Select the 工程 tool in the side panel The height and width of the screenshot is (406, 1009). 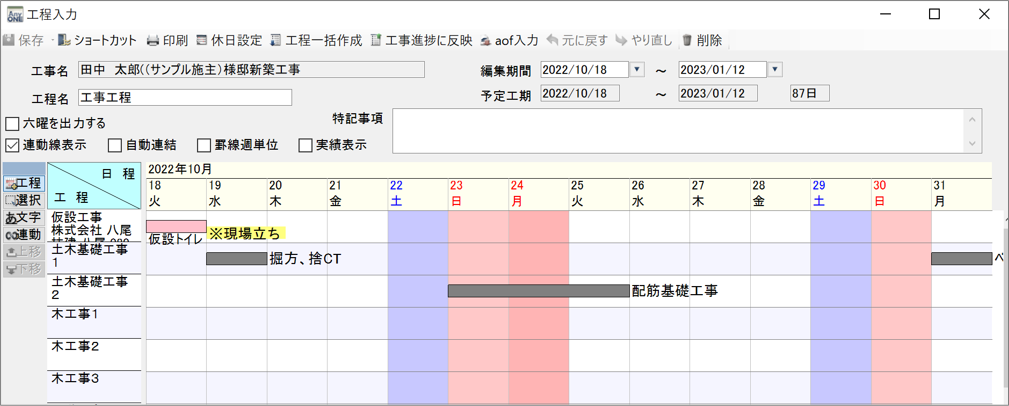tap(23, 183)
